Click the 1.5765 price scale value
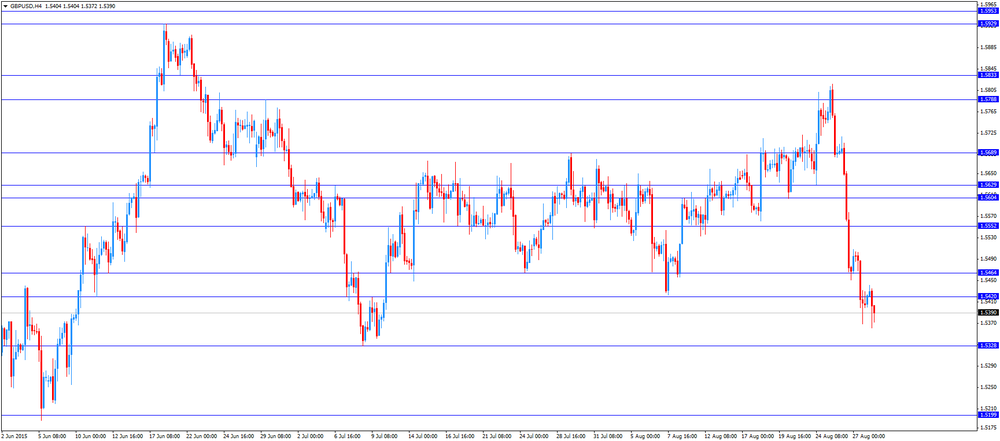Screen dimensions: 1000x441 tap(989, 111)
